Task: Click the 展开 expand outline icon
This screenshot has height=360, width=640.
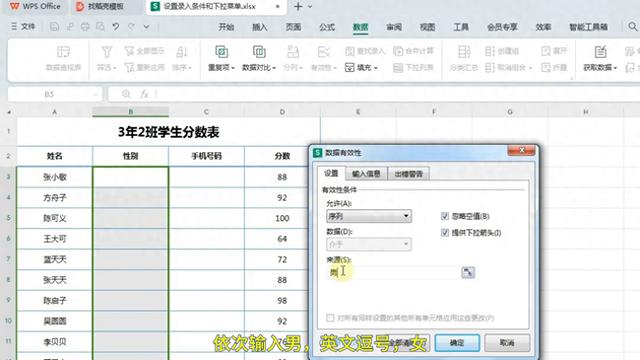Action: click(546, 51)
